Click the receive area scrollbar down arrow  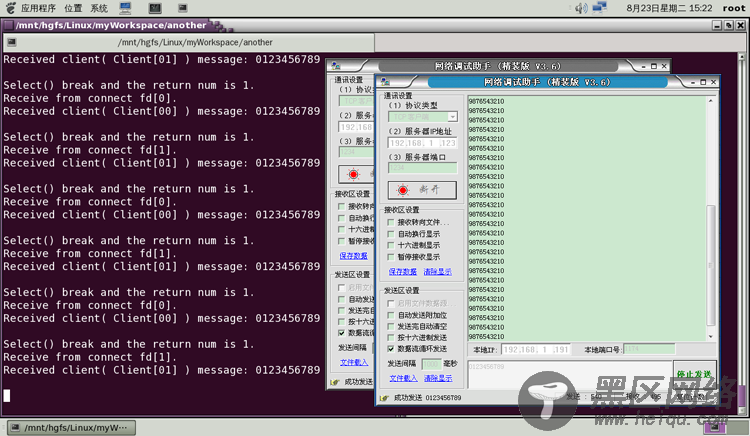[x=710, y=337]
